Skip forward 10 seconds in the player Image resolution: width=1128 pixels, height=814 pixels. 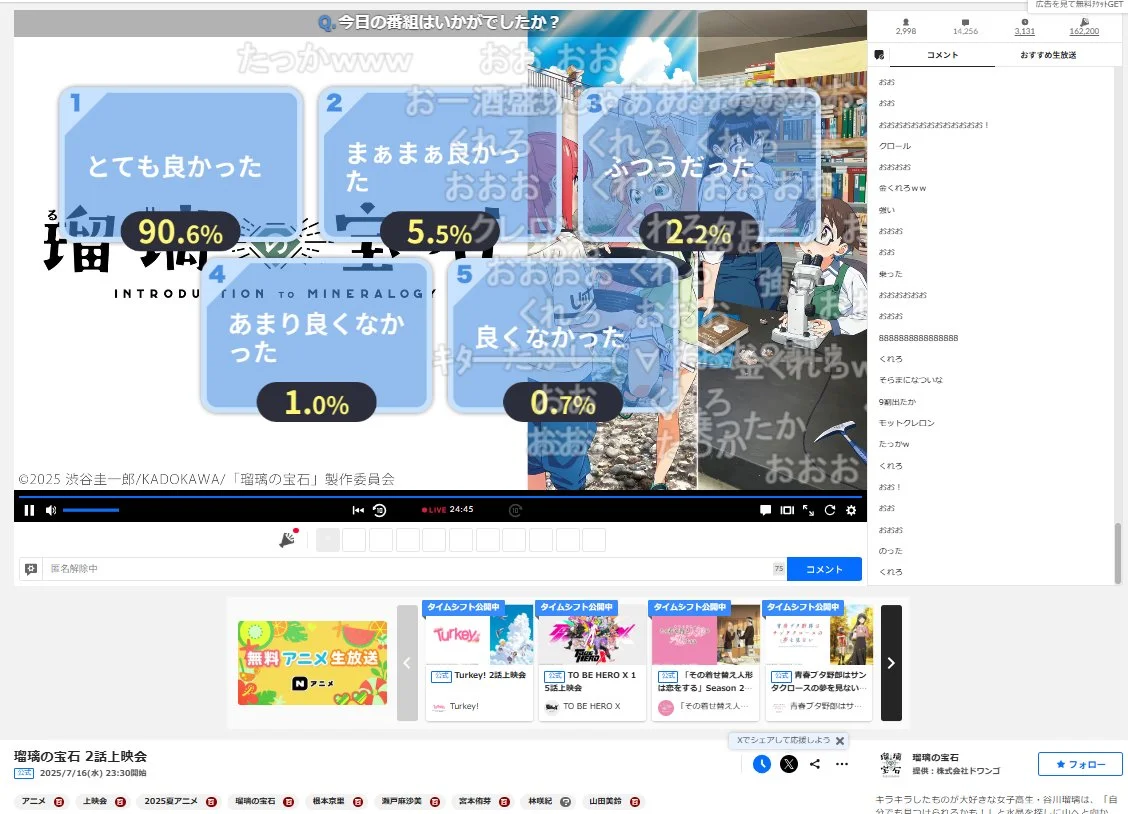point(515,510)
